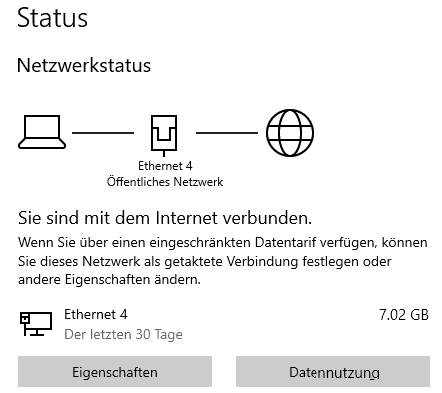The width and height of the screenshot is (442, 393).
Task: Click the word Datentarif in description
Action: click(x=285, y=242)
